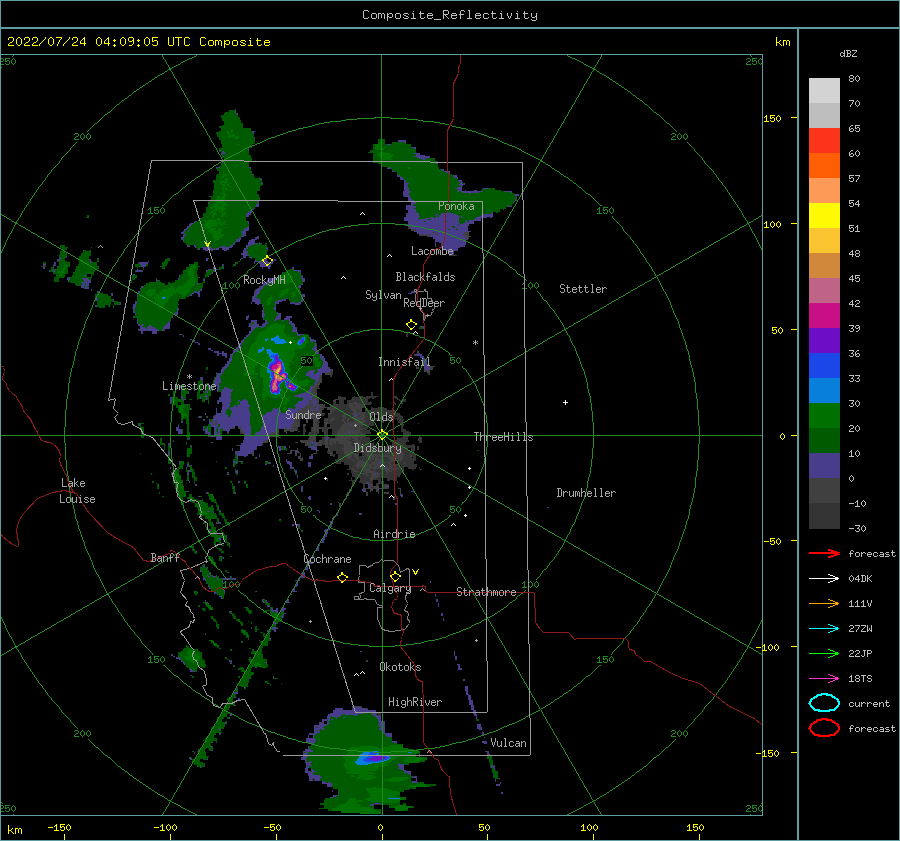
Task: Click the Lacombe label
Action: [x=432, y=251]
